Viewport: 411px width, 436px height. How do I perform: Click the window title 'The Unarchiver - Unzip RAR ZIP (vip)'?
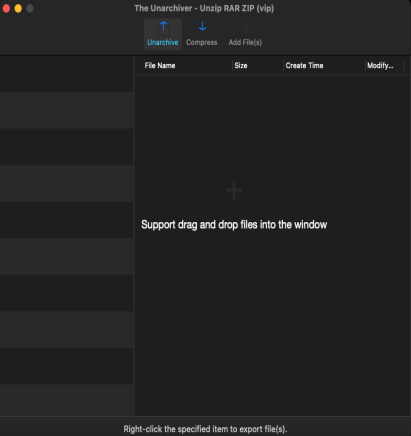pyautogui.click(x=204, y=8)
